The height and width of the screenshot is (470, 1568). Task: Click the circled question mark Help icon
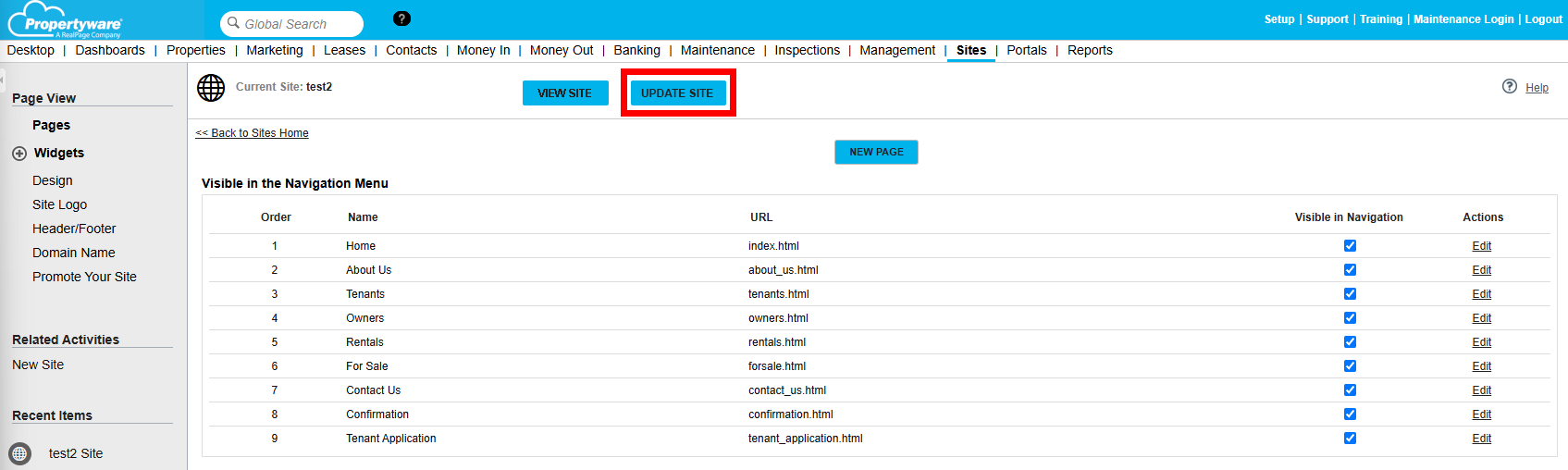tap(1510, 86)
